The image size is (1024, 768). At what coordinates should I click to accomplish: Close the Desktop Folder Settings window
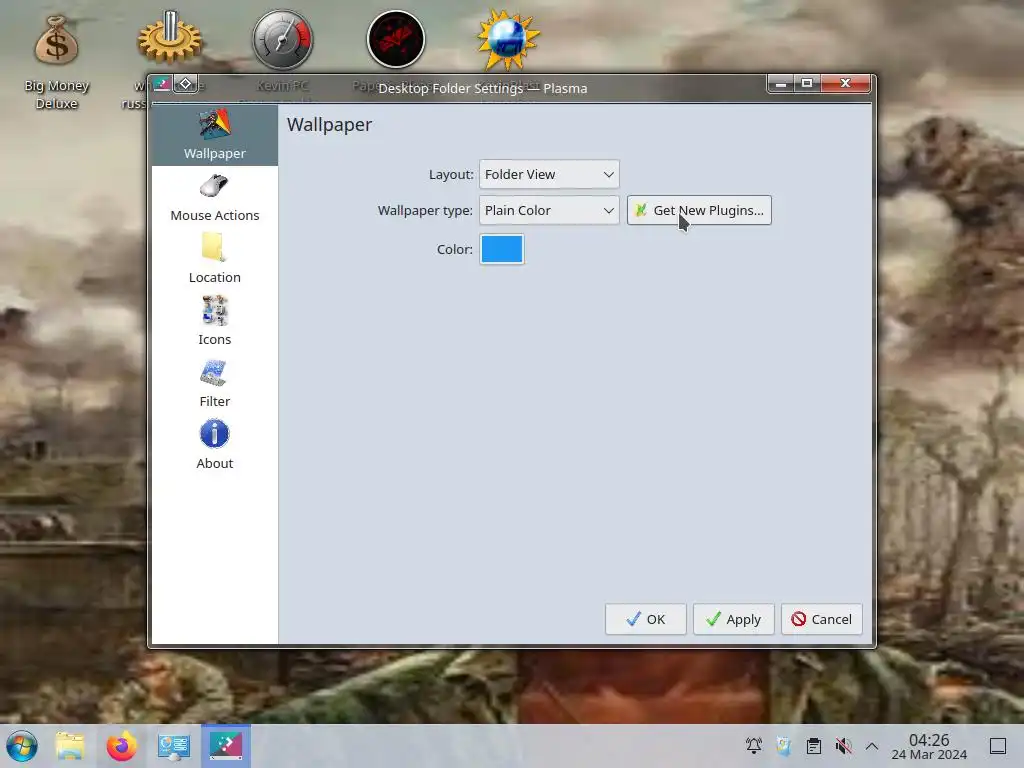[846, 84]
